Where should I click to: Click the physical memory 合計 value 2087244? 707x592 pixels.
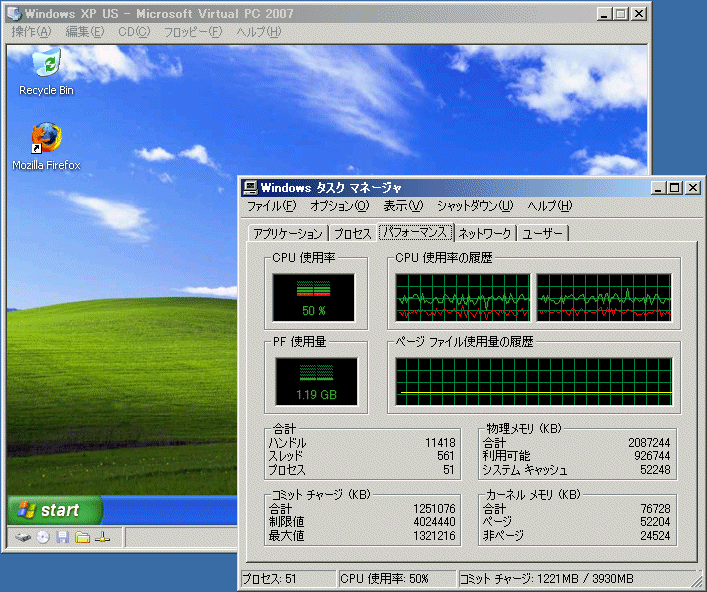point(649,443)
